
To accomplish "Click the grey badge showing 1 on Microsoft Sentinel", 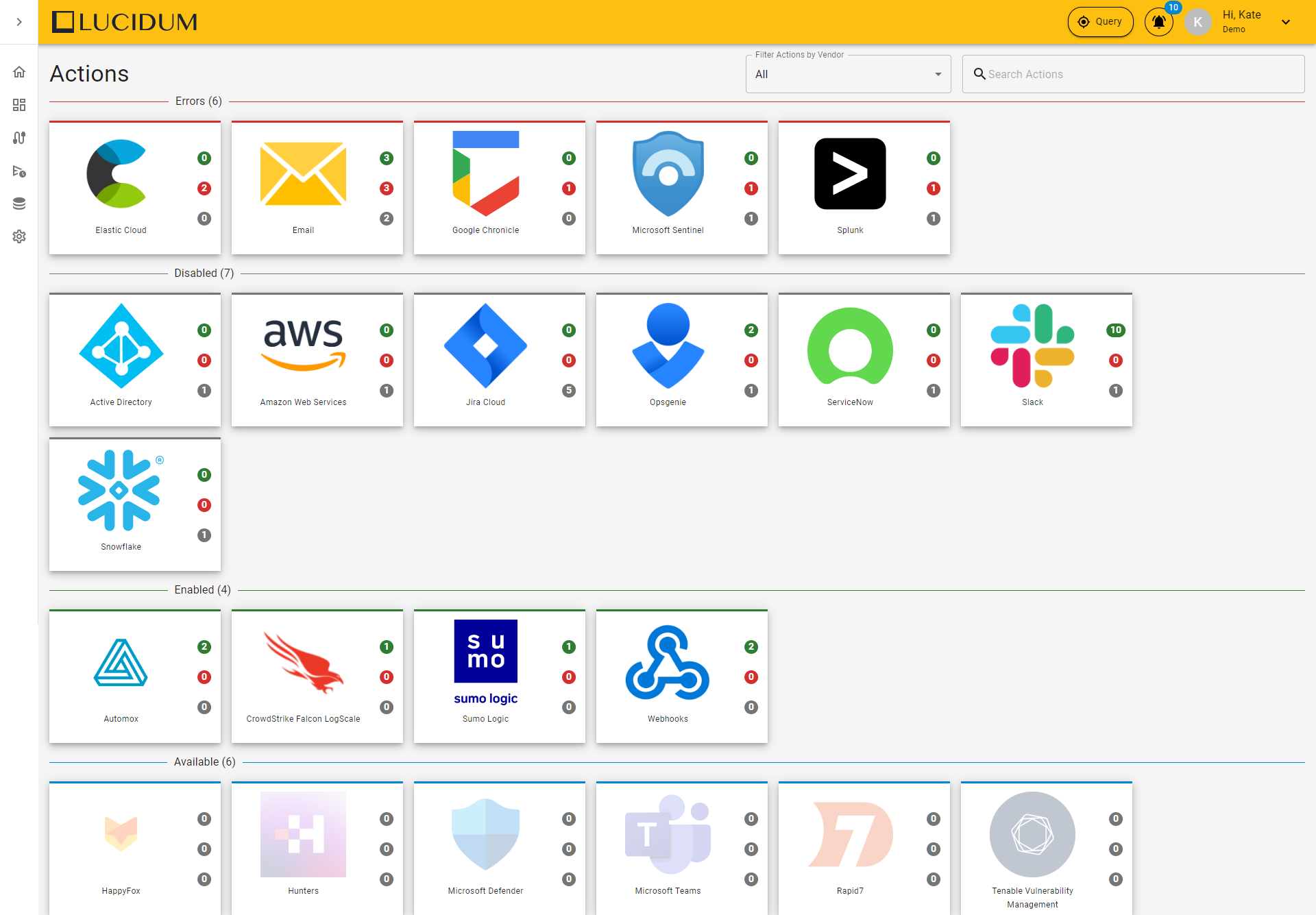I will tap(751, 219).
